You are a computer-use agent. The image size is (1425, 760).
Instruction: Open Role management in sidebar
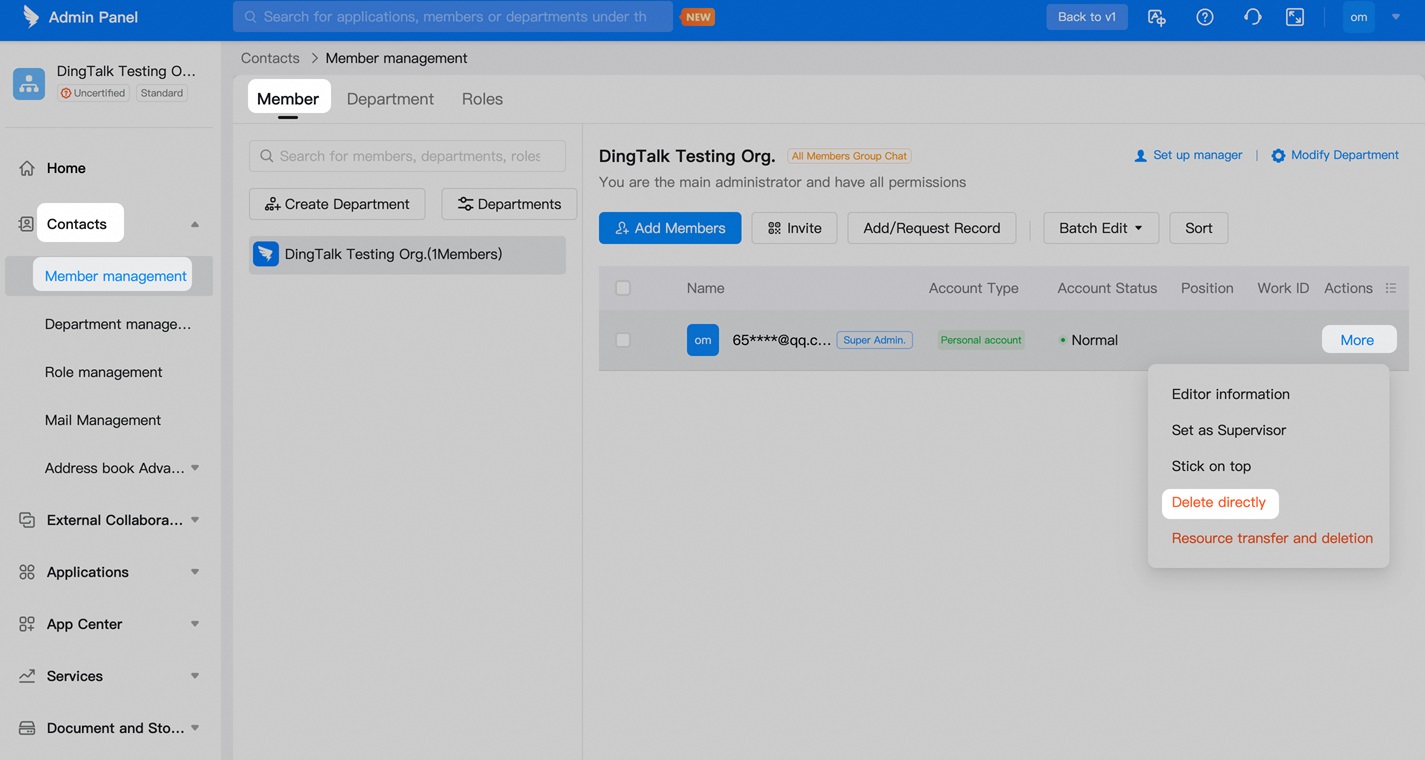(x=104, y=372)
